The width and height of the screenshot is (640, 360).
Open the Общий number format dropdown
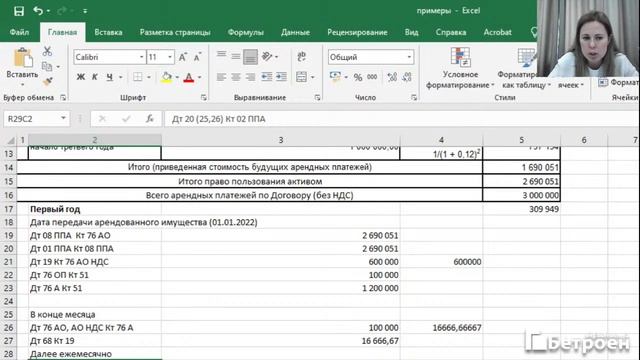click(409, 57)
